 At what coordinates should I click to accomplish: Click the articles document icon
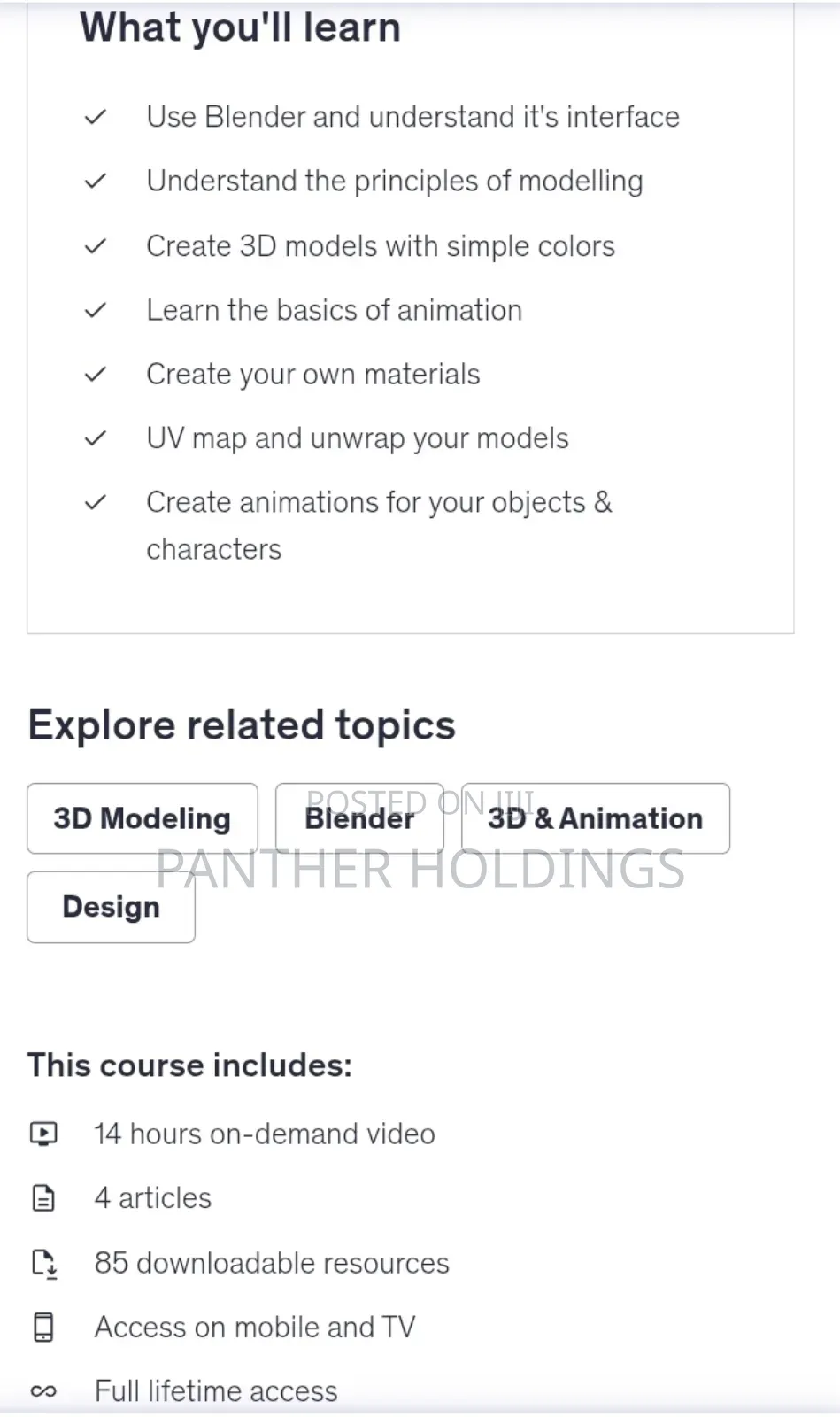coord(42,1198)
